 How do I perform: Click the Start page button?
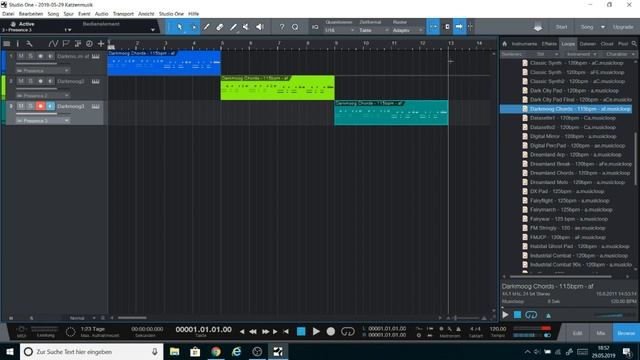(x=561, y=27)
